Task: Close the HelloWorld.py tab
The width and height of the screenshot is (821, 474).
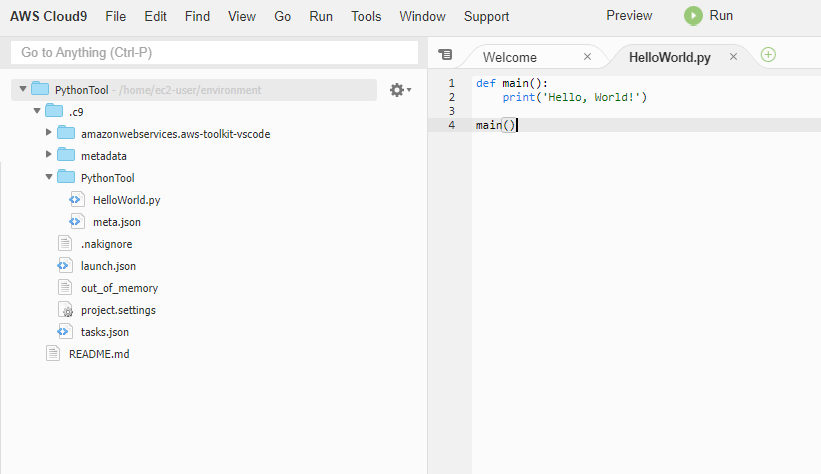Action: [x=733, y=57]
